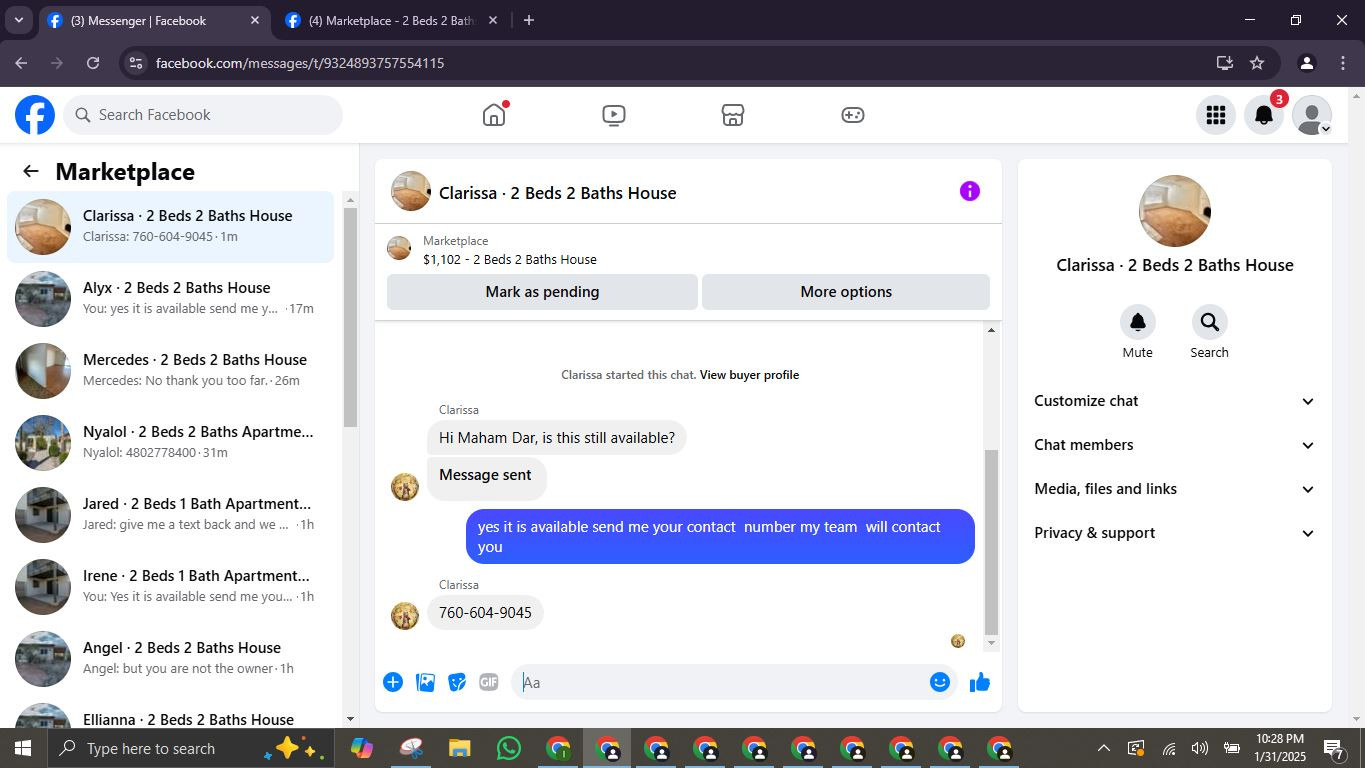Open the Angel 2 Beds conversation

point(171,659)
